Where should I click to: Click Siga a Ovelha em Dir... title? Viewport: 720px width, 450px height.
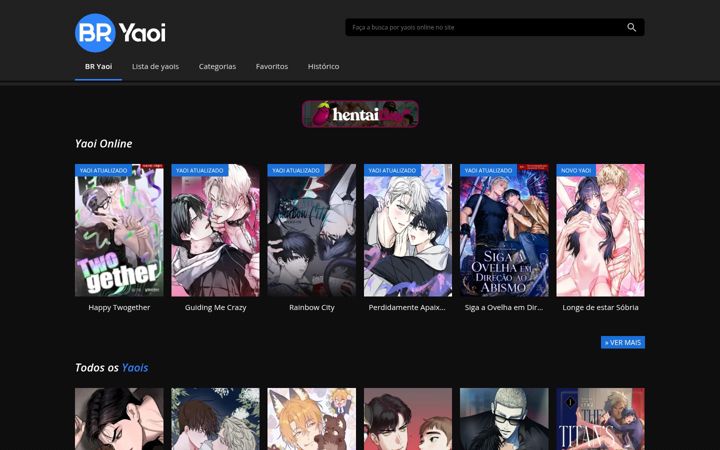504,308
